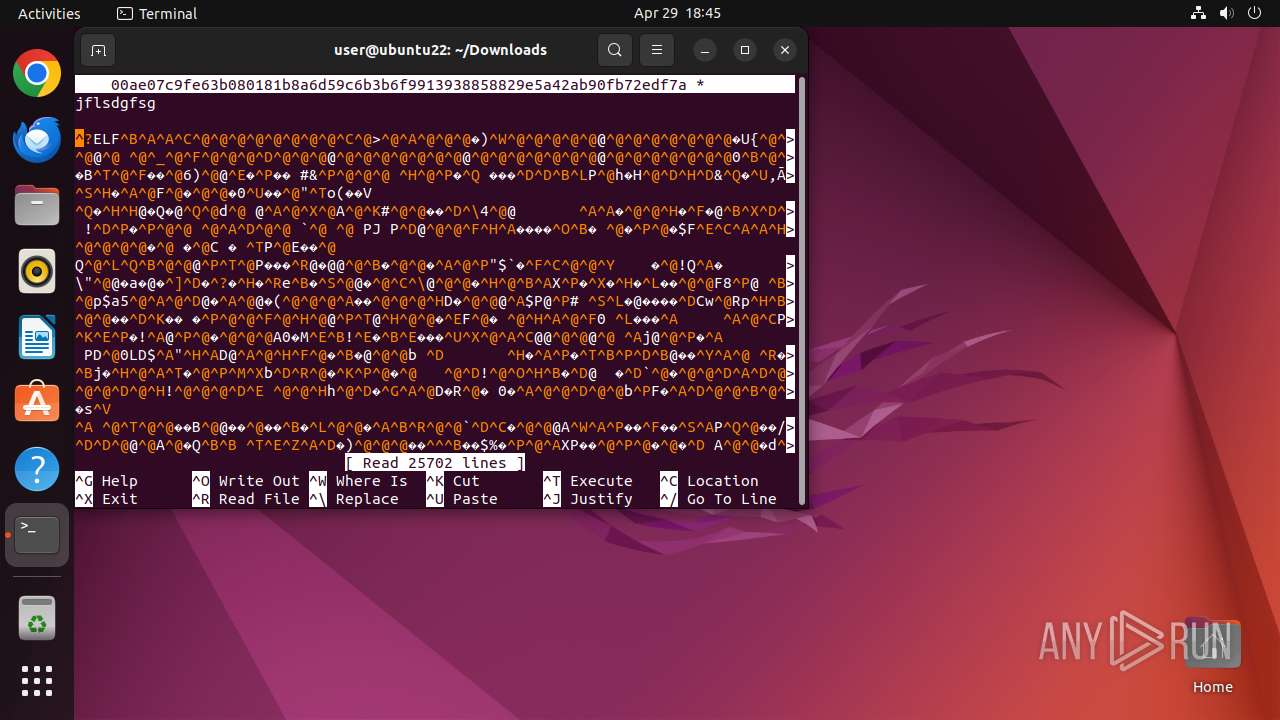
Task: Search in the terminal window
Action: pyautogui.click(x=615, y=50)
